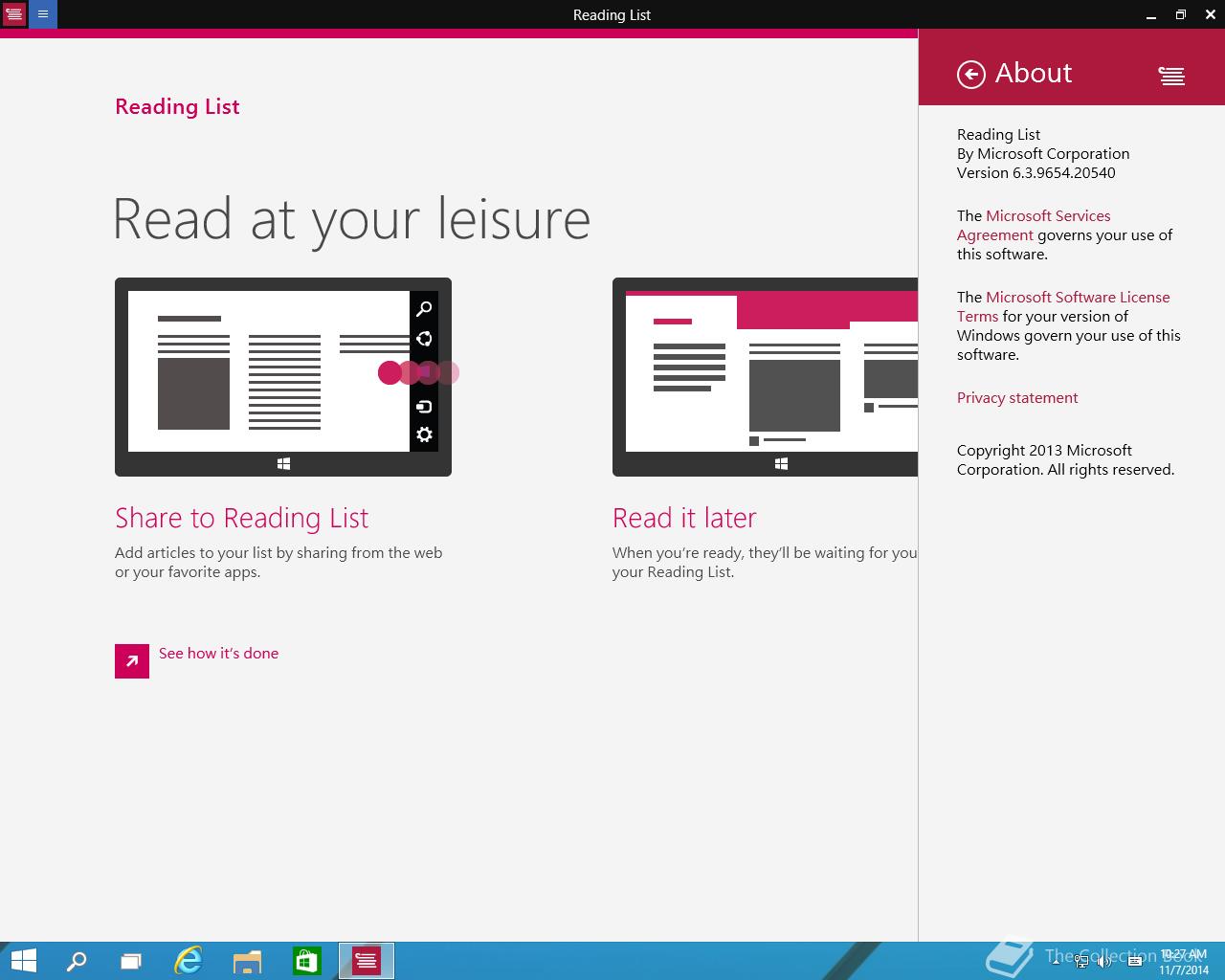Click the Read it later heading

point(684,518)
